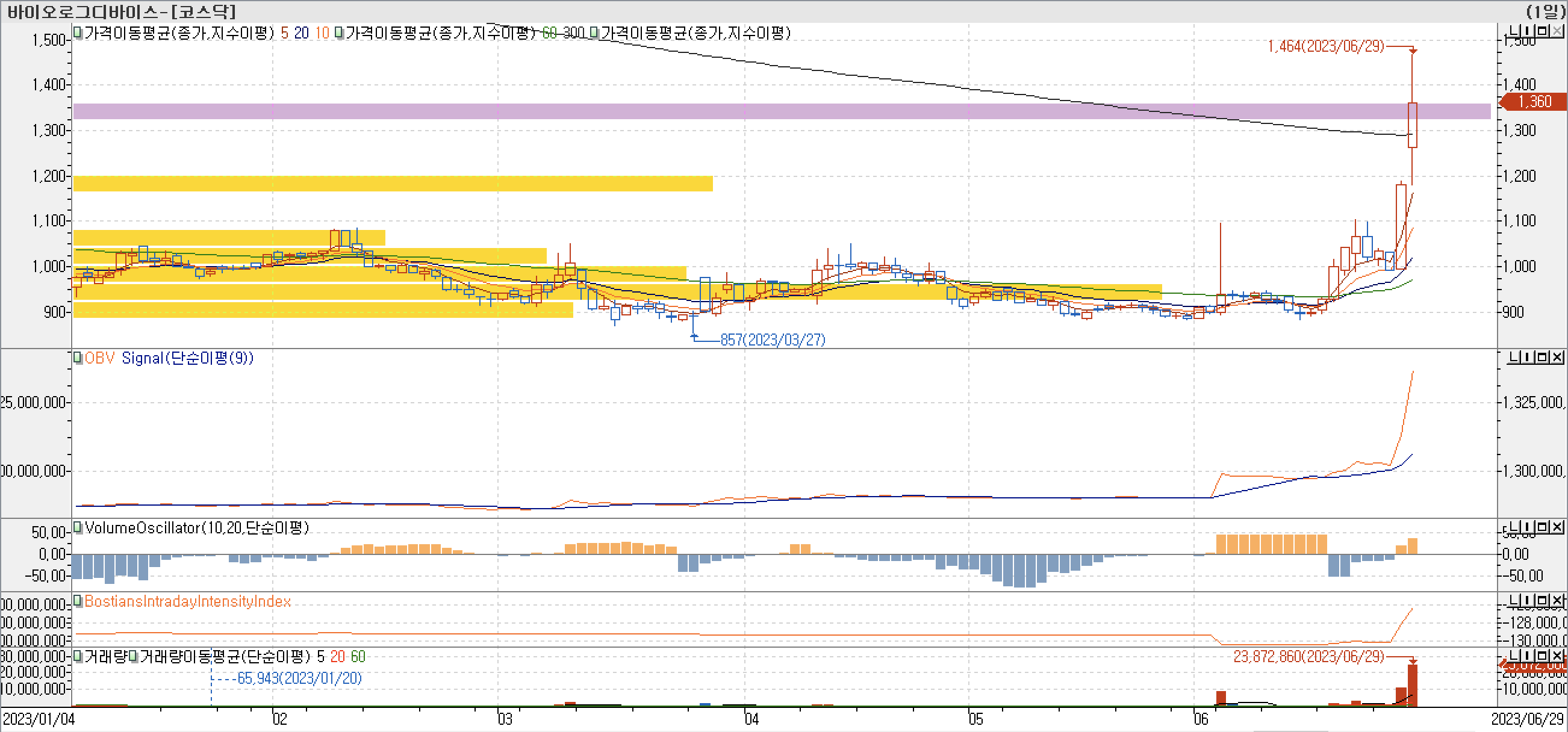This screenshot has height=732, width=1568.
Task: Click the L-shaped button in OBV panel
Action: click(x=1514, y=357)
